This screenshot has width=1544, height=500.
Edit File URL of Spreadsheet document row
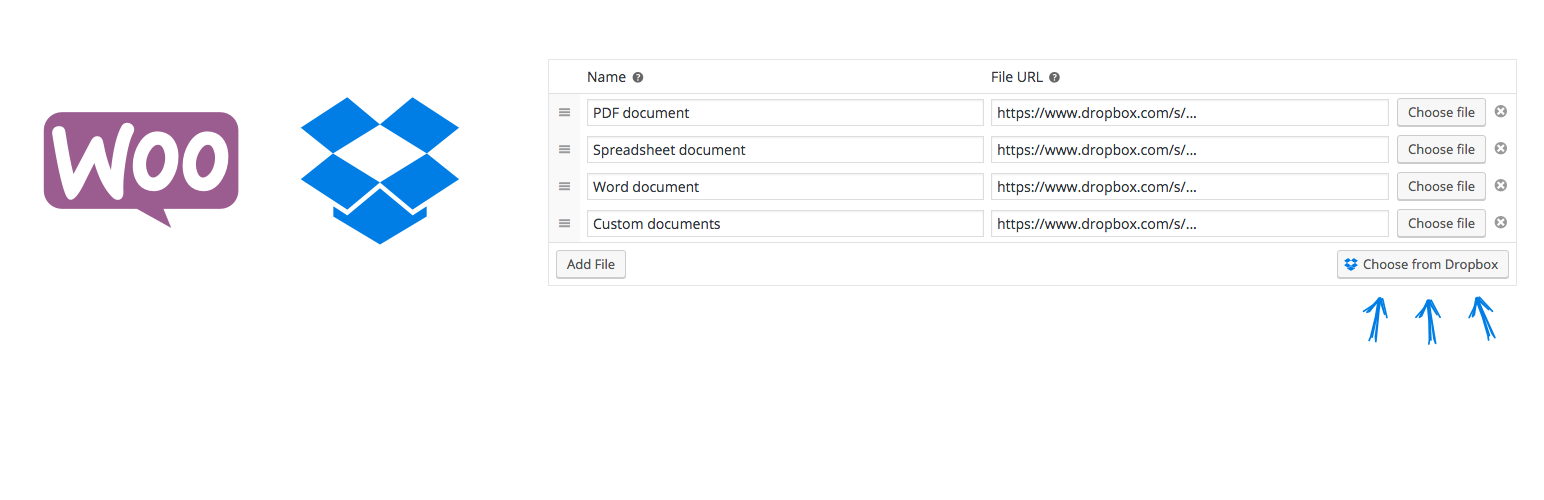point(1190,149)
